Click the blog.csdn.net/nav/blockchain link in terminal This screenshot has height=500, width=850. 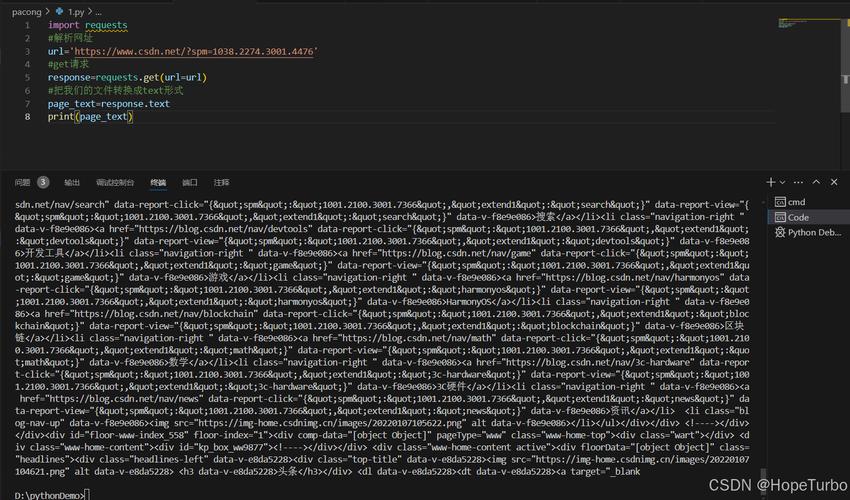[164, 313]
